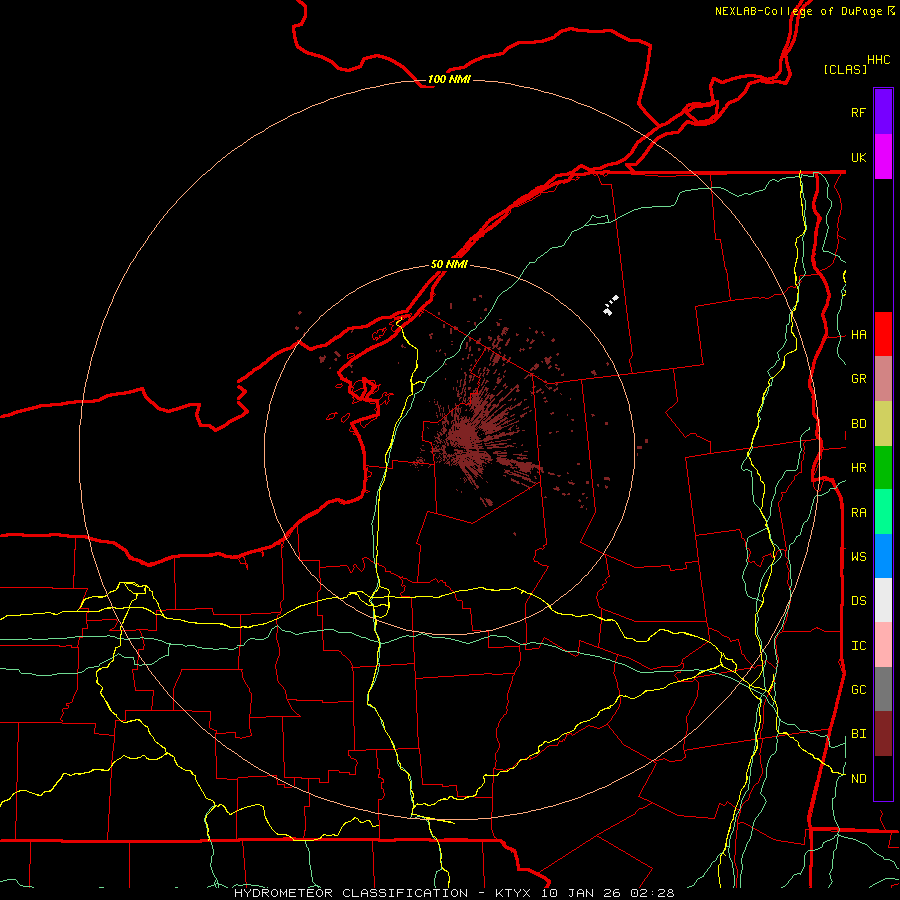The image size is (900, 900).
Task: Click the WS legend label
Action: coord(859,556)
